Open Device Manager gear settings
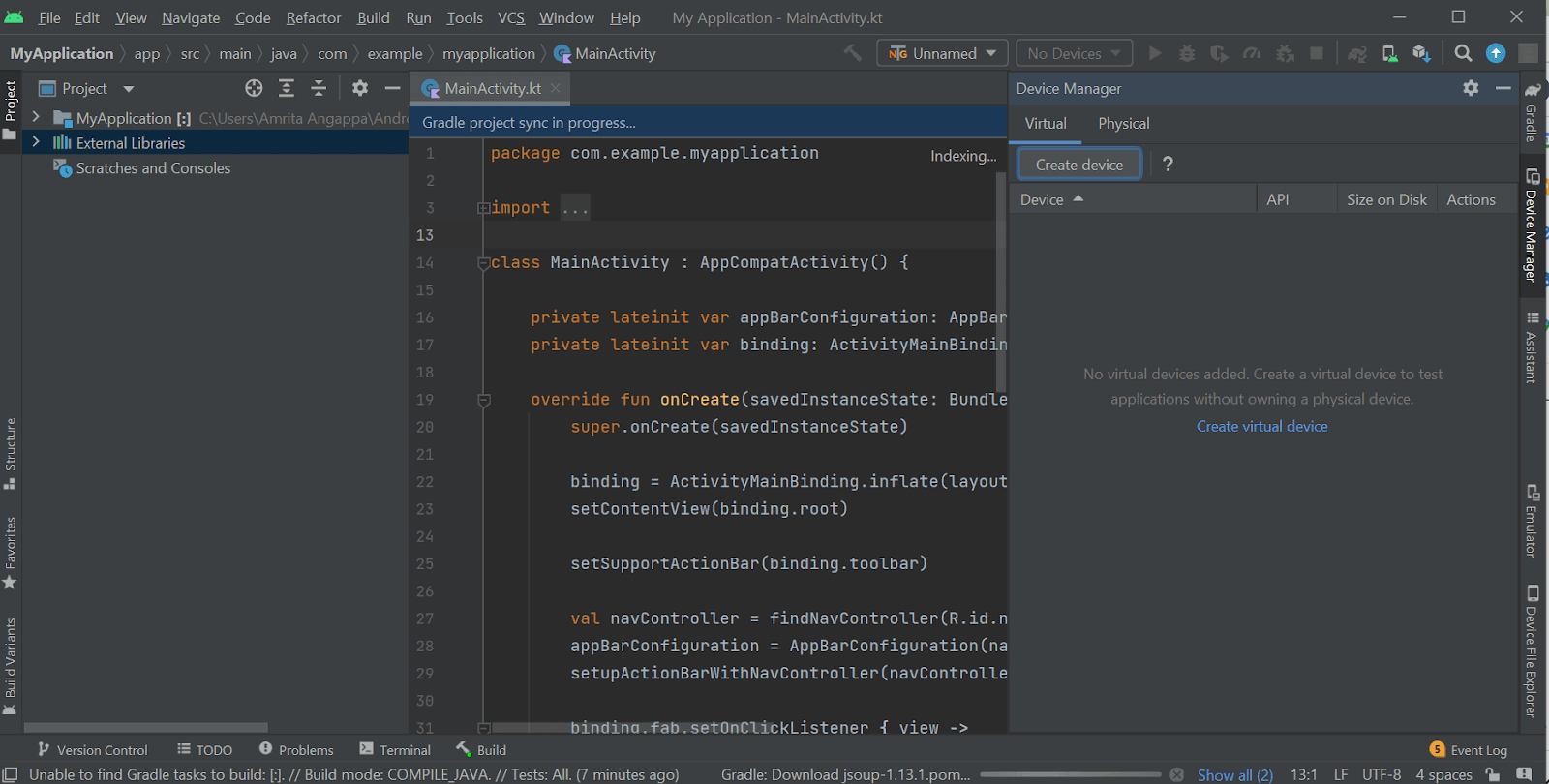The height and width of the screenshot is (784, 1549). tap(1471, 88)
